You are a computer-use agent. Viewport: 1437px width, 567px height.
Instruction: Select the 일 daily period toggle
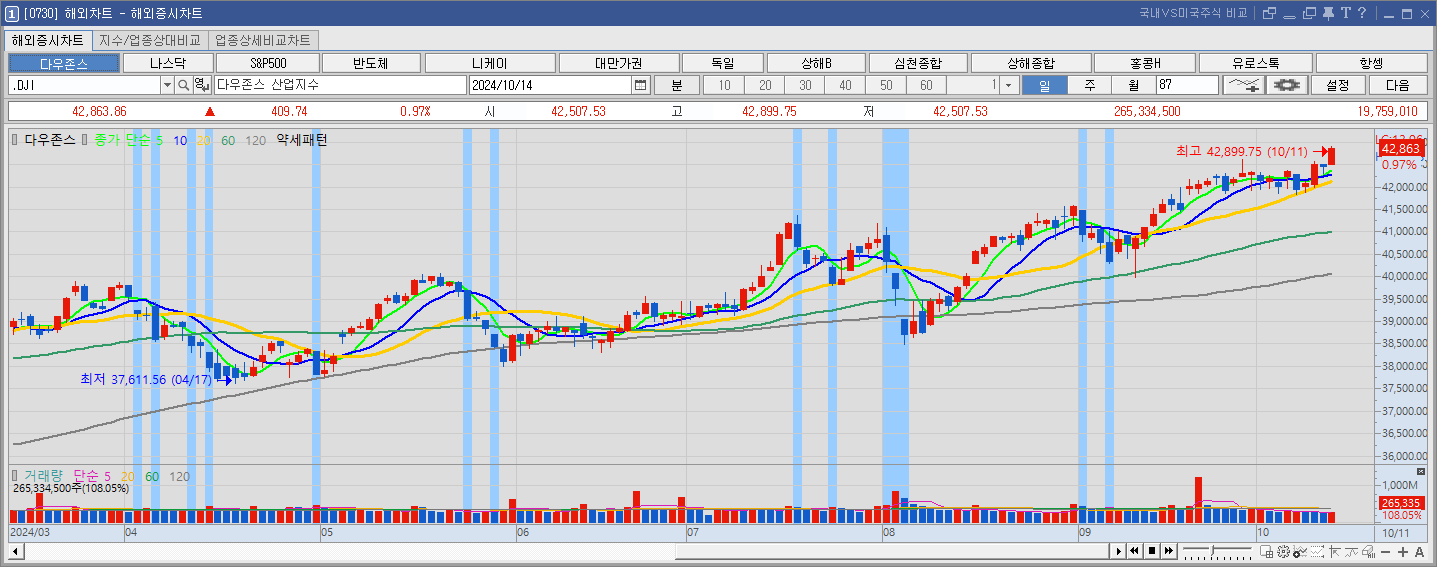tap(1044, 85)
